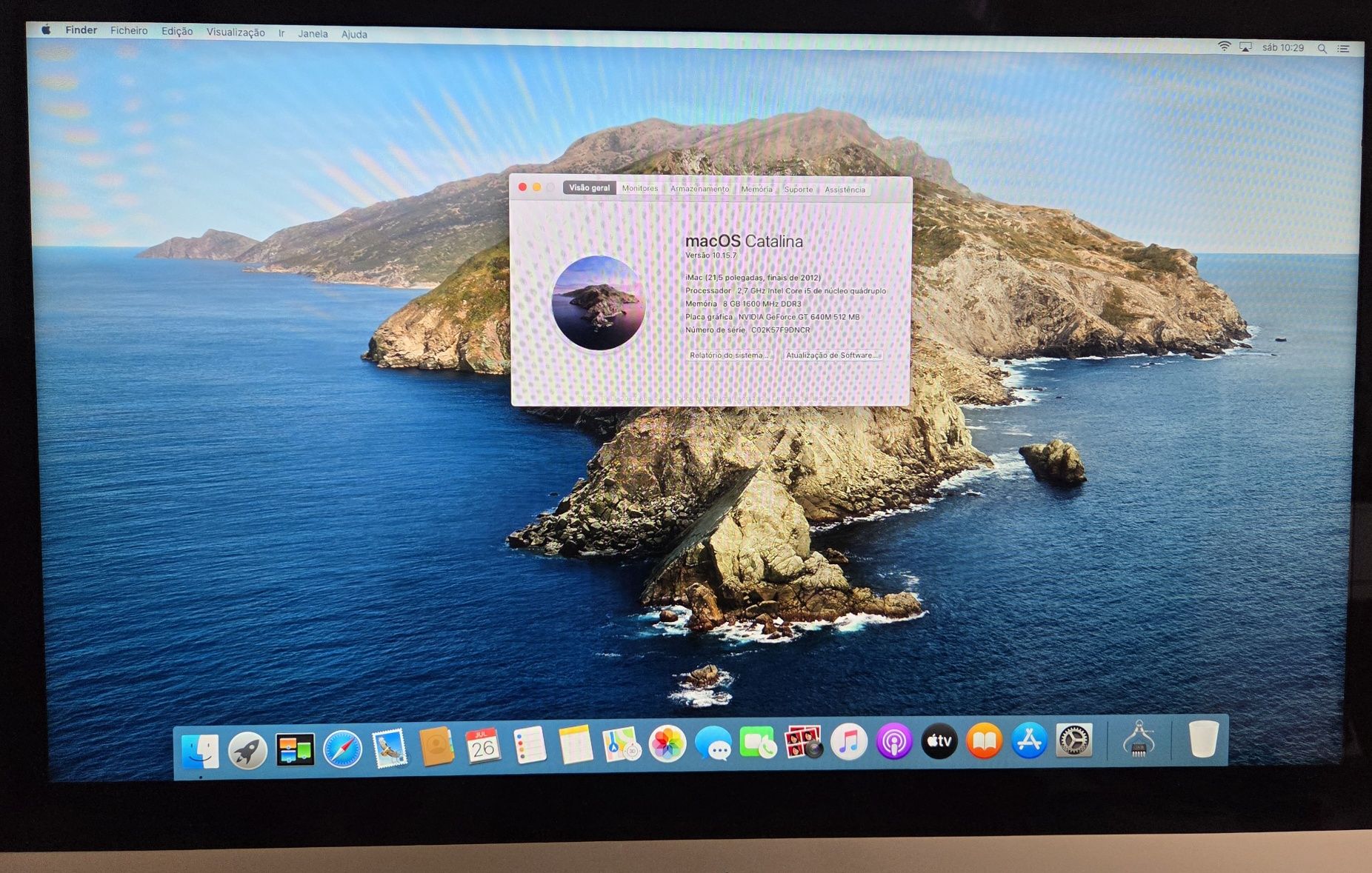
Task: Open App Store from the Dock
Action: (x=1029, y=740)
